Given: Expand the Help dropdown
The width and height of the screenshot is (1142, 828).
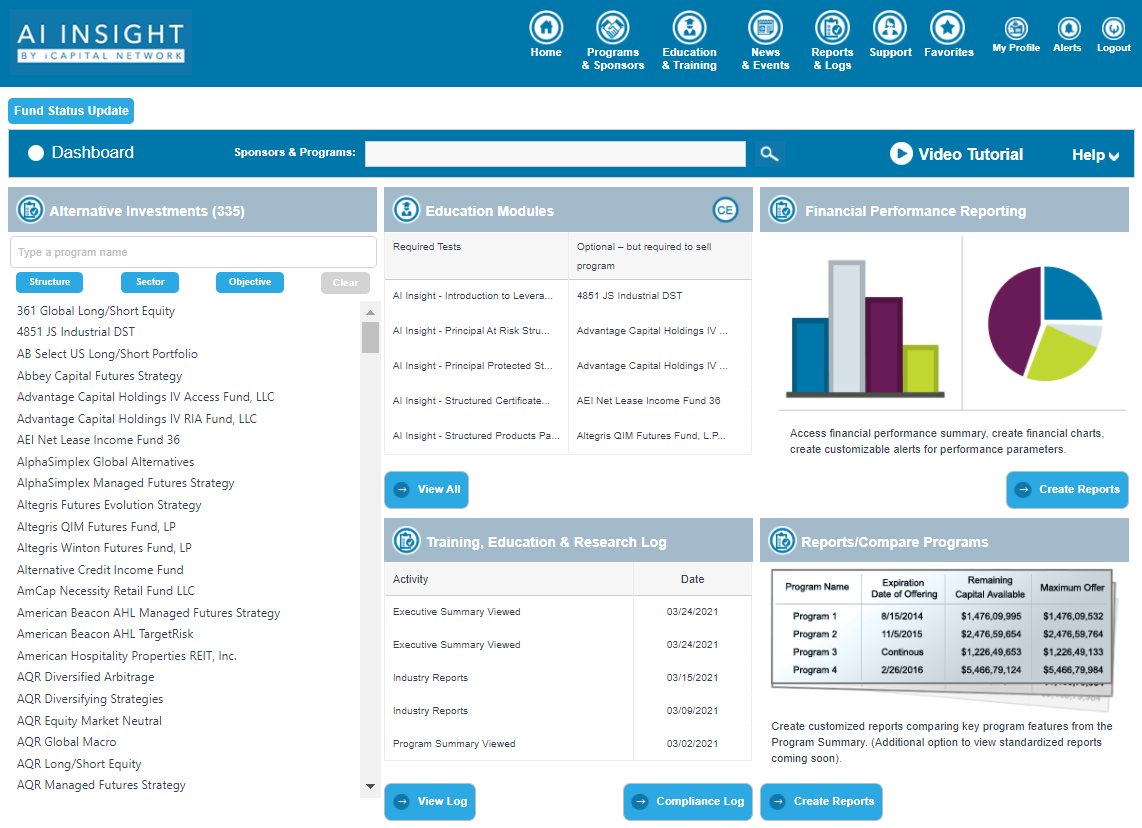Looking at the screenshot, I should click(1095, 155).
